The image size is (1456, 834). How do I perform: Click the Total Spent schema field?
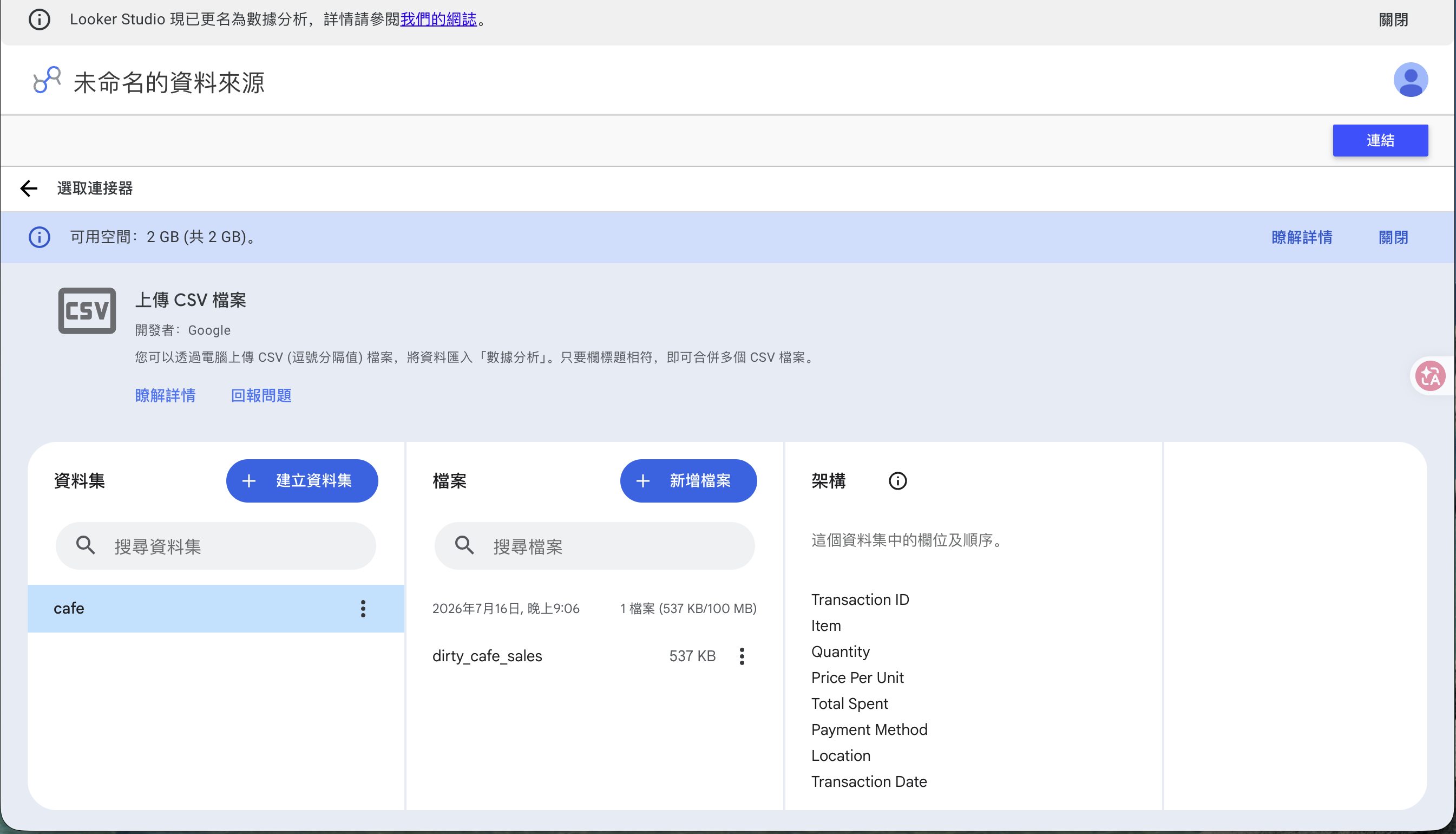849,703
